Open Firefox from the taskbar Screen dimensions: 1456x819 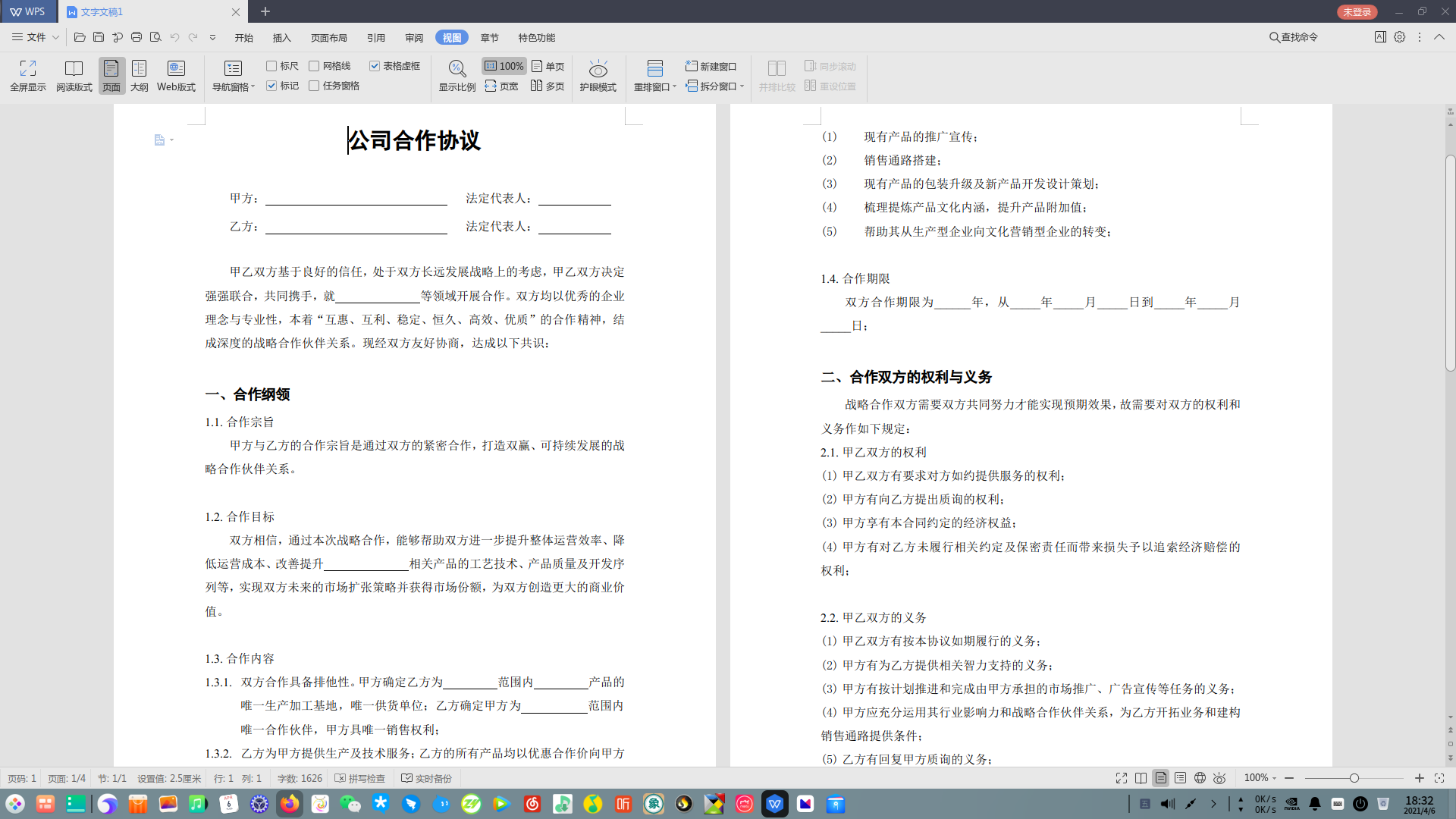pos(290,804)
